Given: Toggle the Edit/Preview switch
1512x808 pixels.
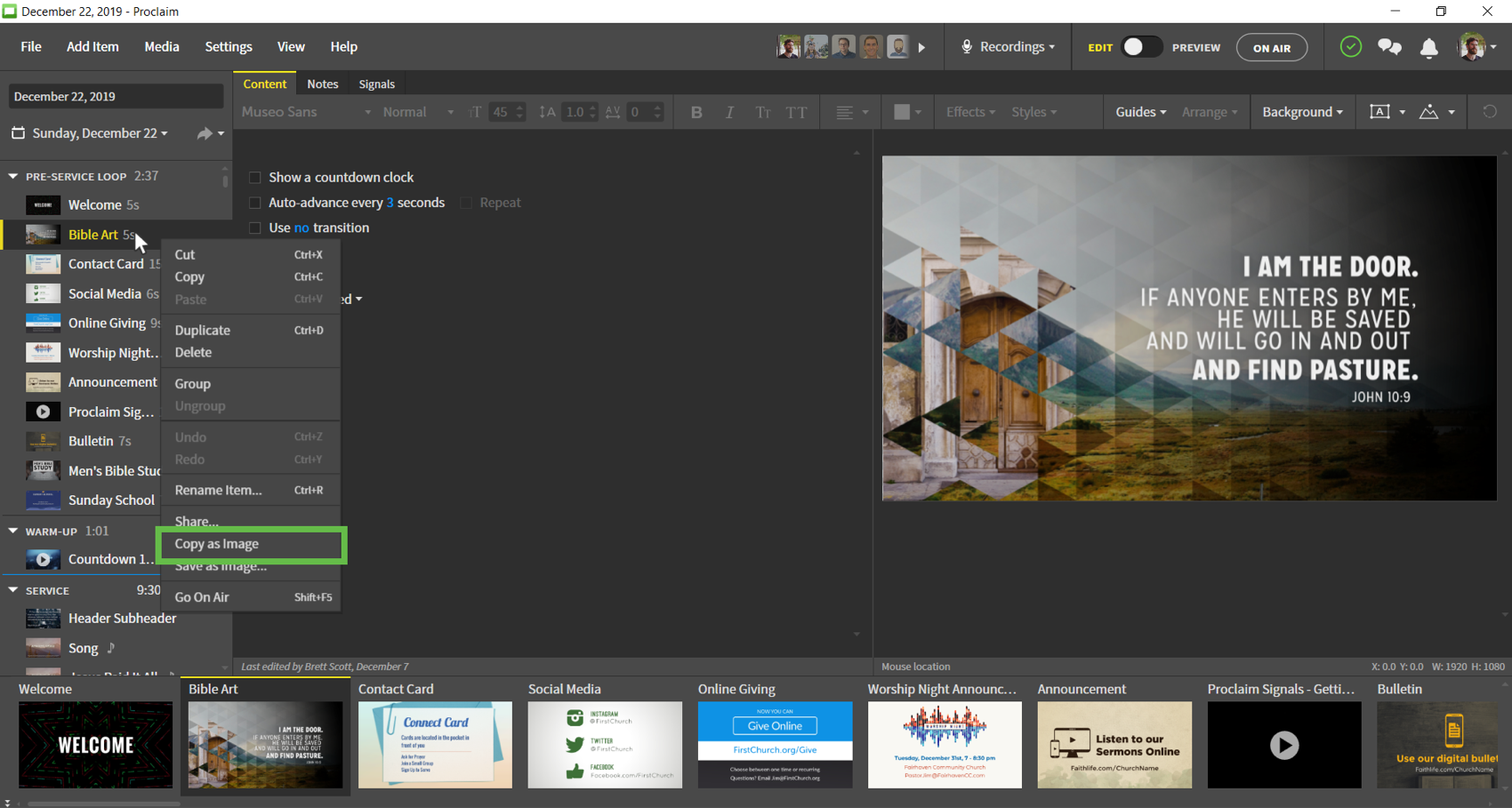Looking at the screenshot, I should click(x=1141, y=47).
